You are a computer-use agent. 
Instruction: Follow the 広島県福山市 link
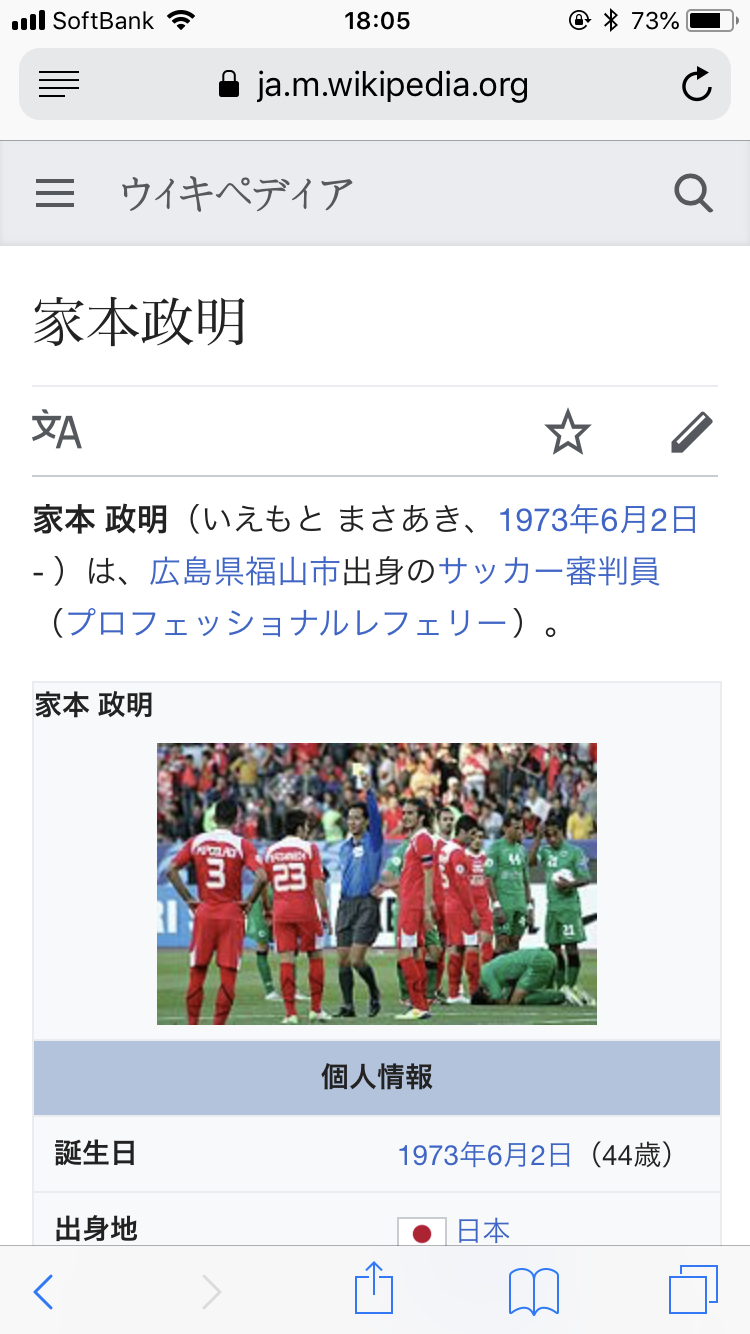click(x=245, y=572)
